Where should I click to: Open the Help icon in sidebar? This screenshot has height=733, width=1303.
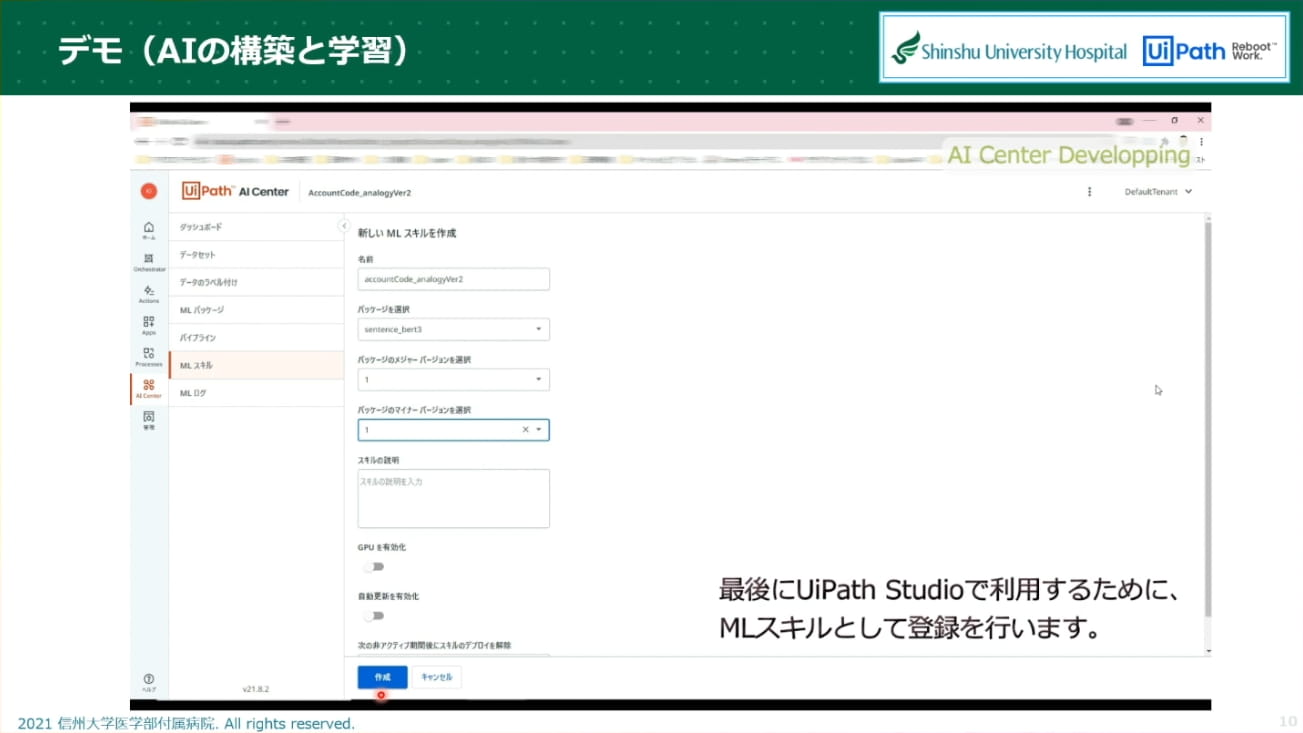click(149, 683)
